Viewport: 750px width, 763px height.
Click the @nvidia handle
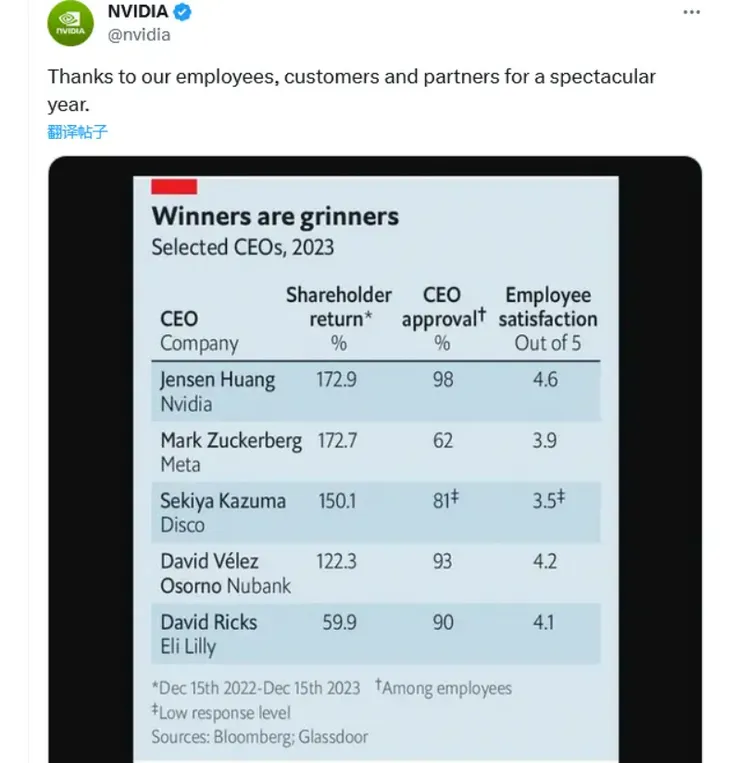click(x=139, y=35)
